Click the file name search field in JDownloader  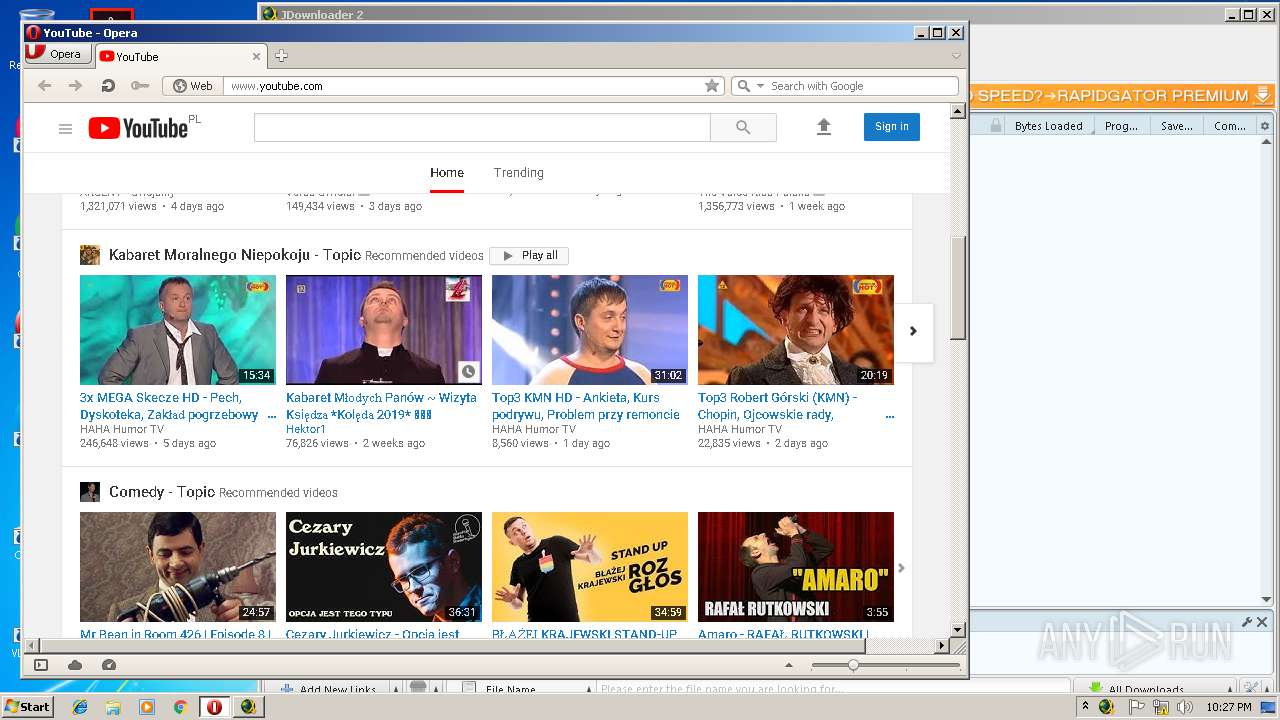tap(833, 689)
